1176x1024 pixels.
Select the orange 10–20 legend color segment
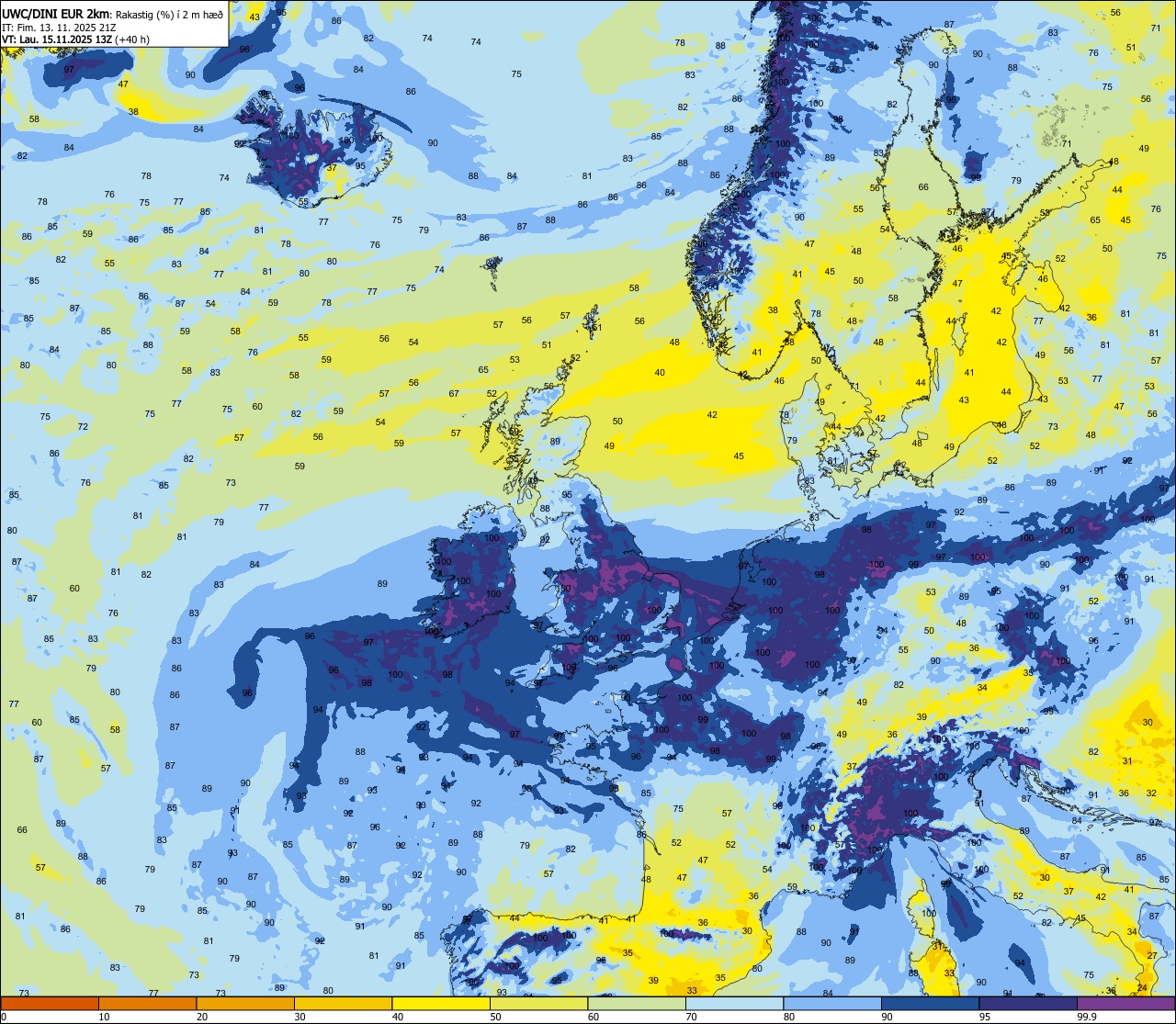pos(147,1003)
